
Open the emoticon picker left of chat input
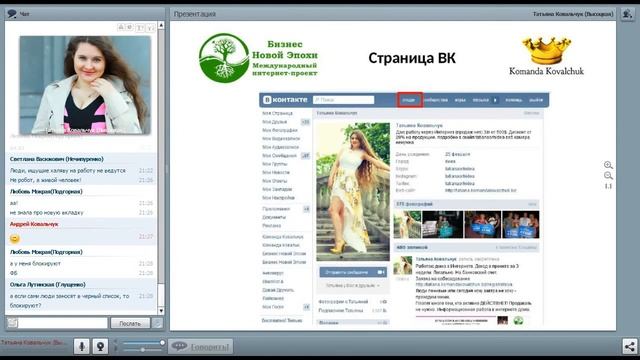click(x=12, y=323)
